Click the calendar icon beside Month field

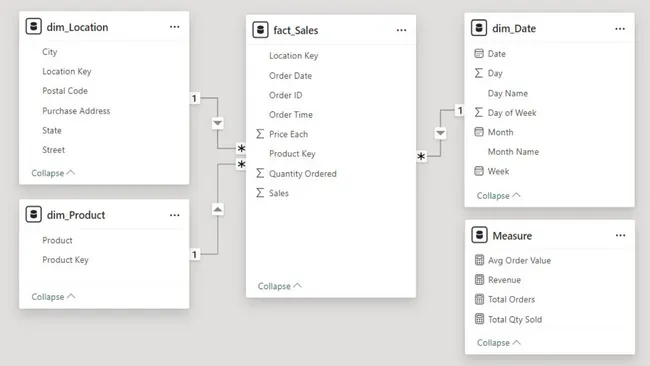(479, 132)
